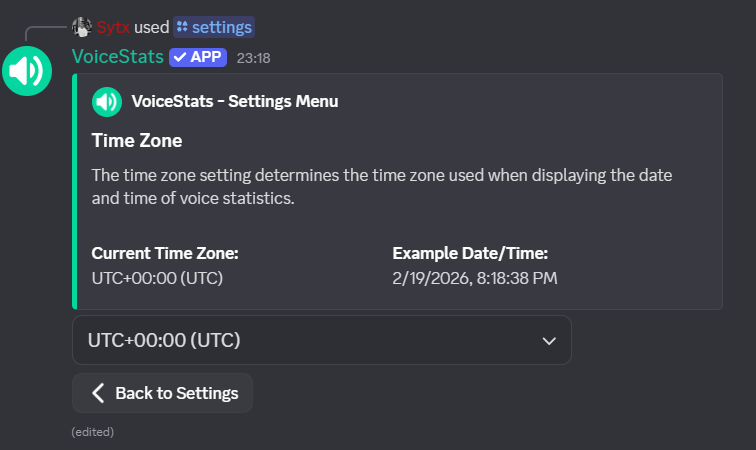Viewport: 756px width, 450px height.
Task: Click the Sytx username
Action: (x=113, y=27)
